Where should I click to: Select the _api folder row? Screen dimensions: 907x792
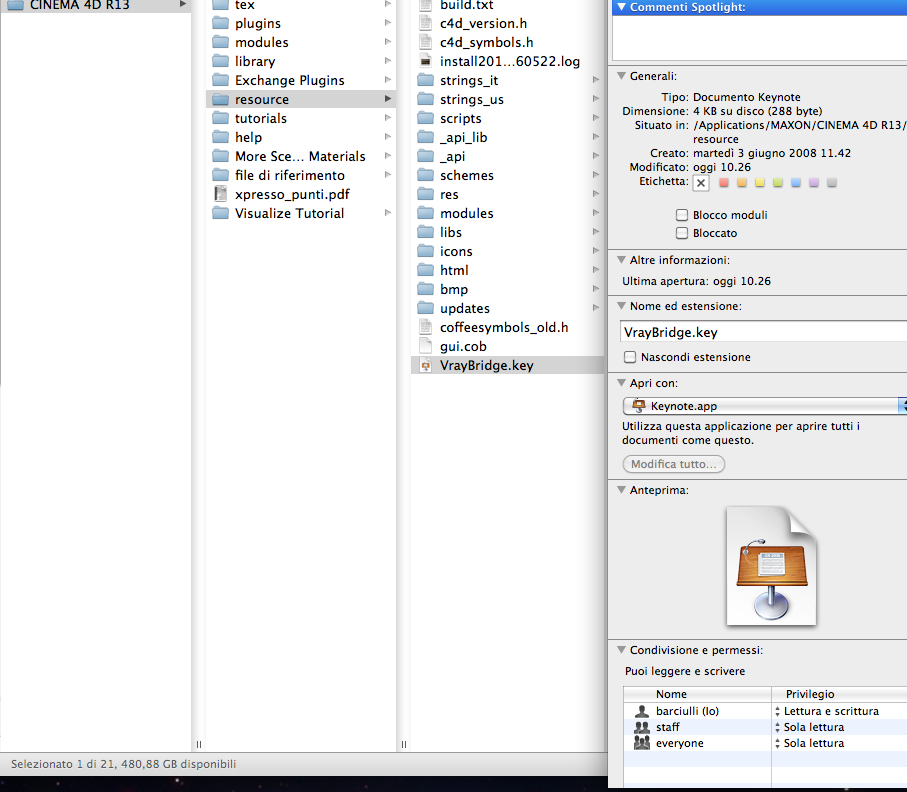point(507,157)
